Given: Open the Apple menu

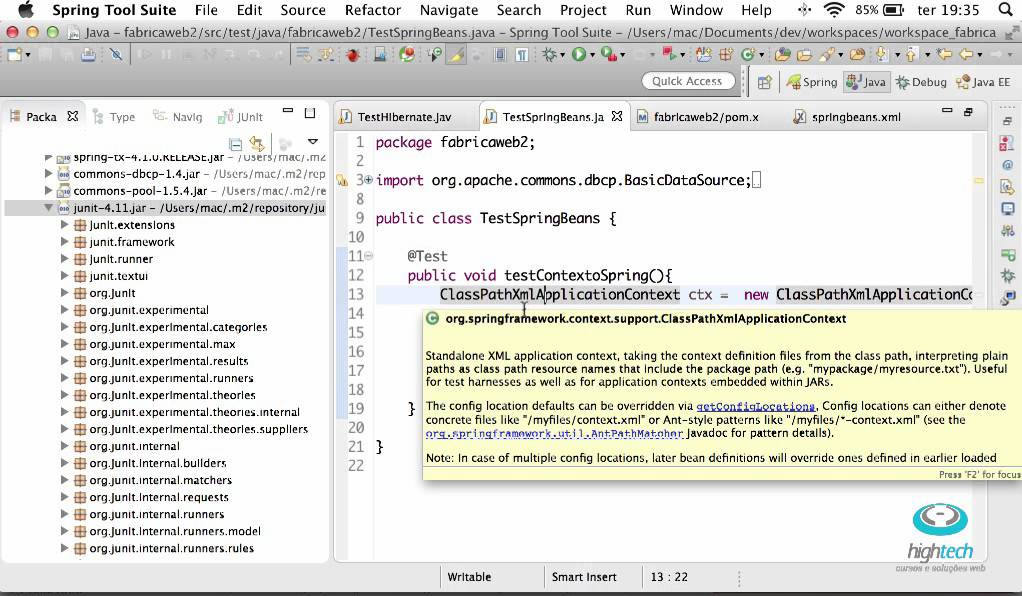Looking at the screenshot, I should (x=25, y=10).
